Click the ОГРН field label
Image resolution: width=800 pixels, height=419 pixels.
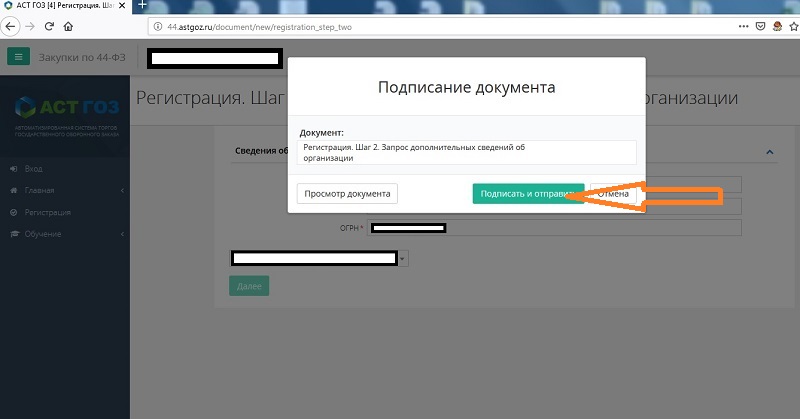point(352,228)
